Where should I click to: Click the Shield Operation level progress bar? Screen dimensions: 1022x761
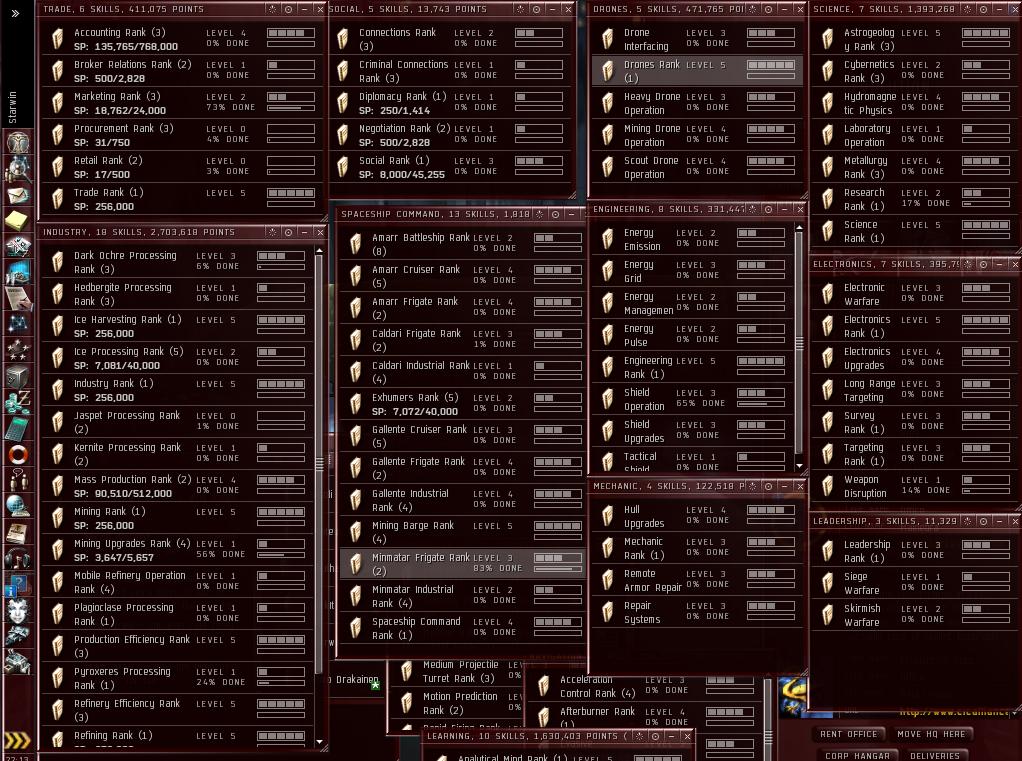click(761, 404)
